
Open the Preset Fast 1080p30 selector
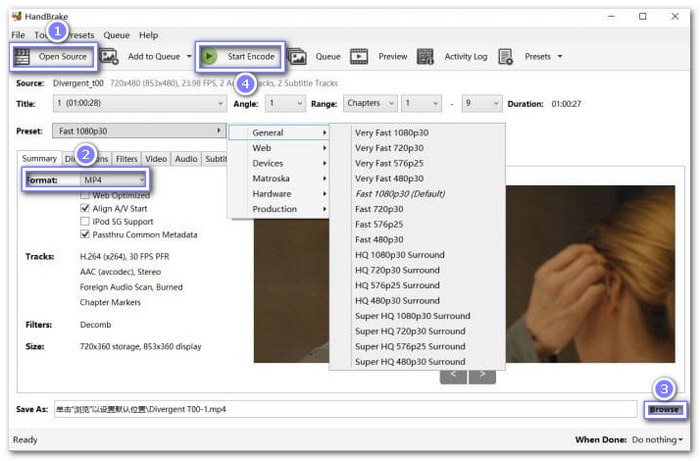[139, 131]
